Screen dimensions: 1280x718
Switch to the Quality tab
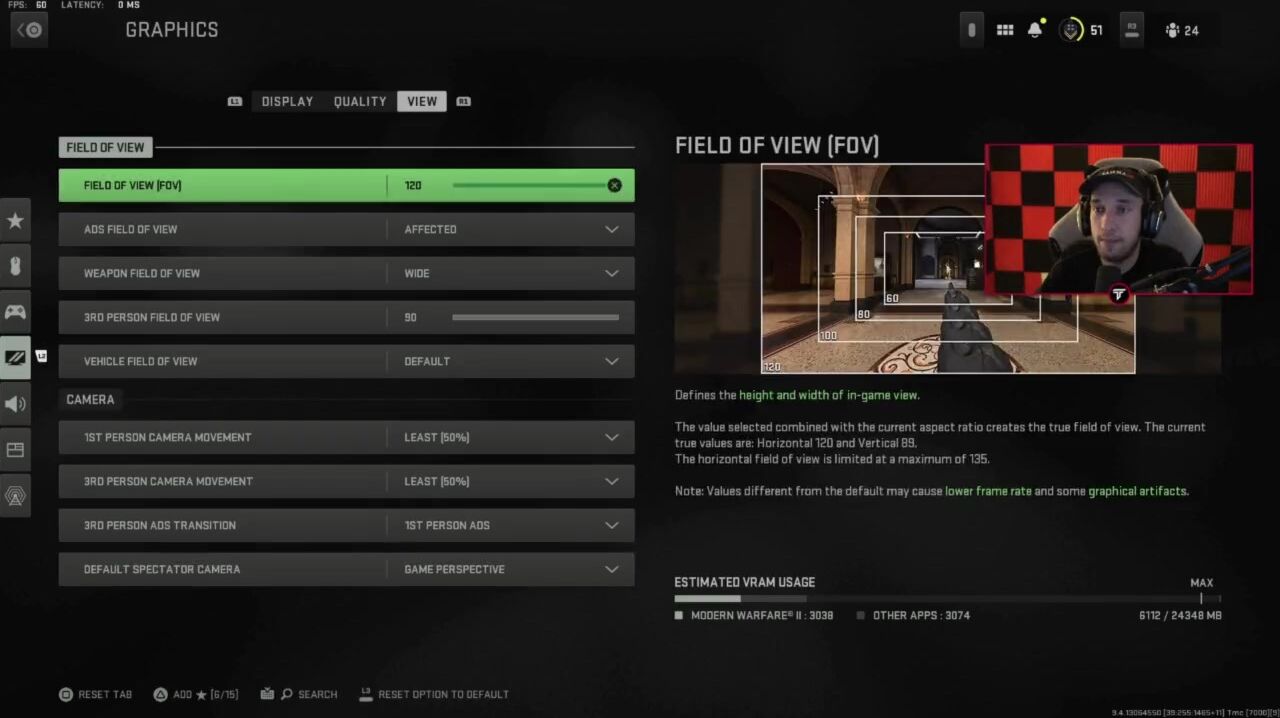click(360, 101)
